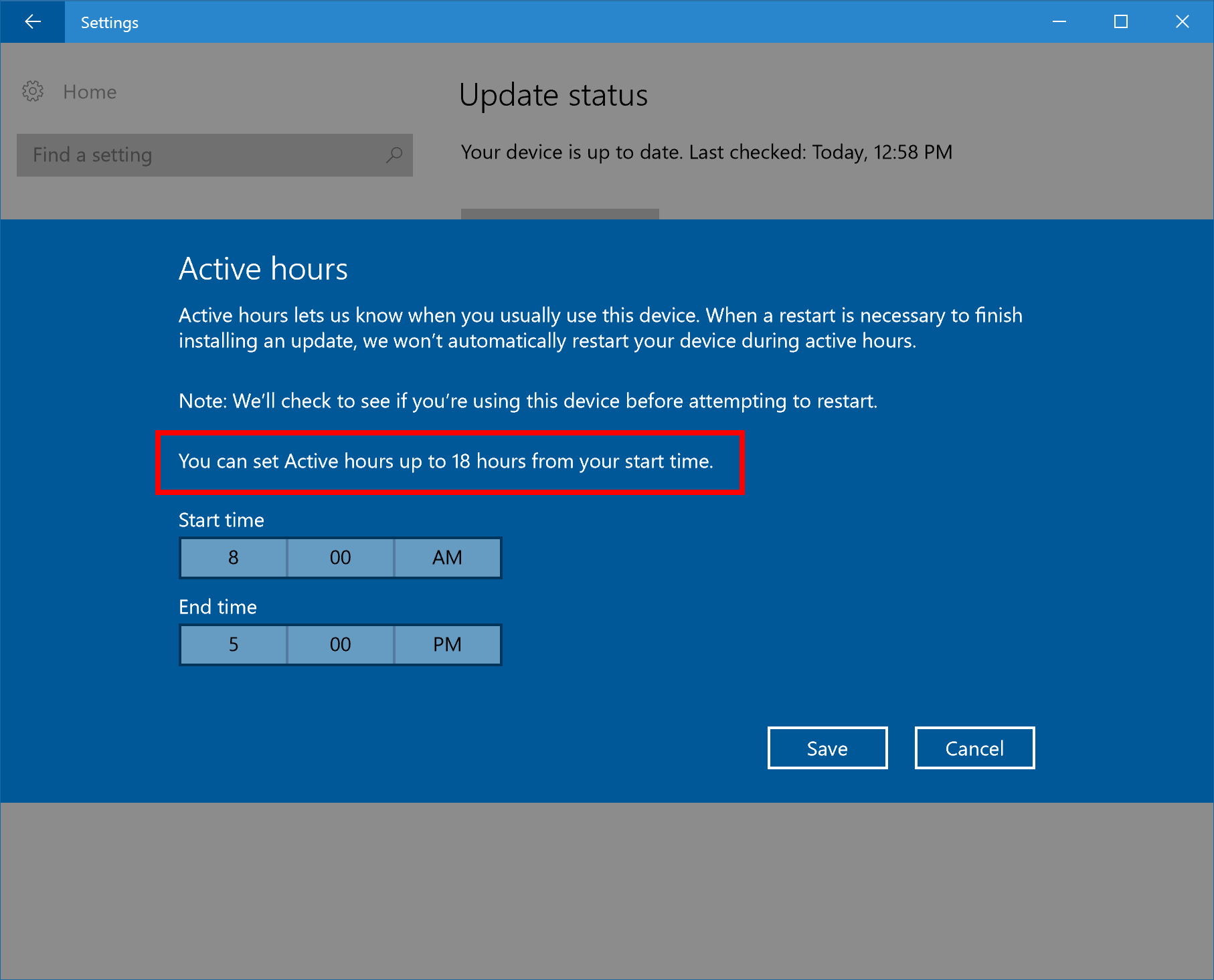Open the End time hour picker showing 5
This screenshot has width=1214, height=980.
[234, 645]
